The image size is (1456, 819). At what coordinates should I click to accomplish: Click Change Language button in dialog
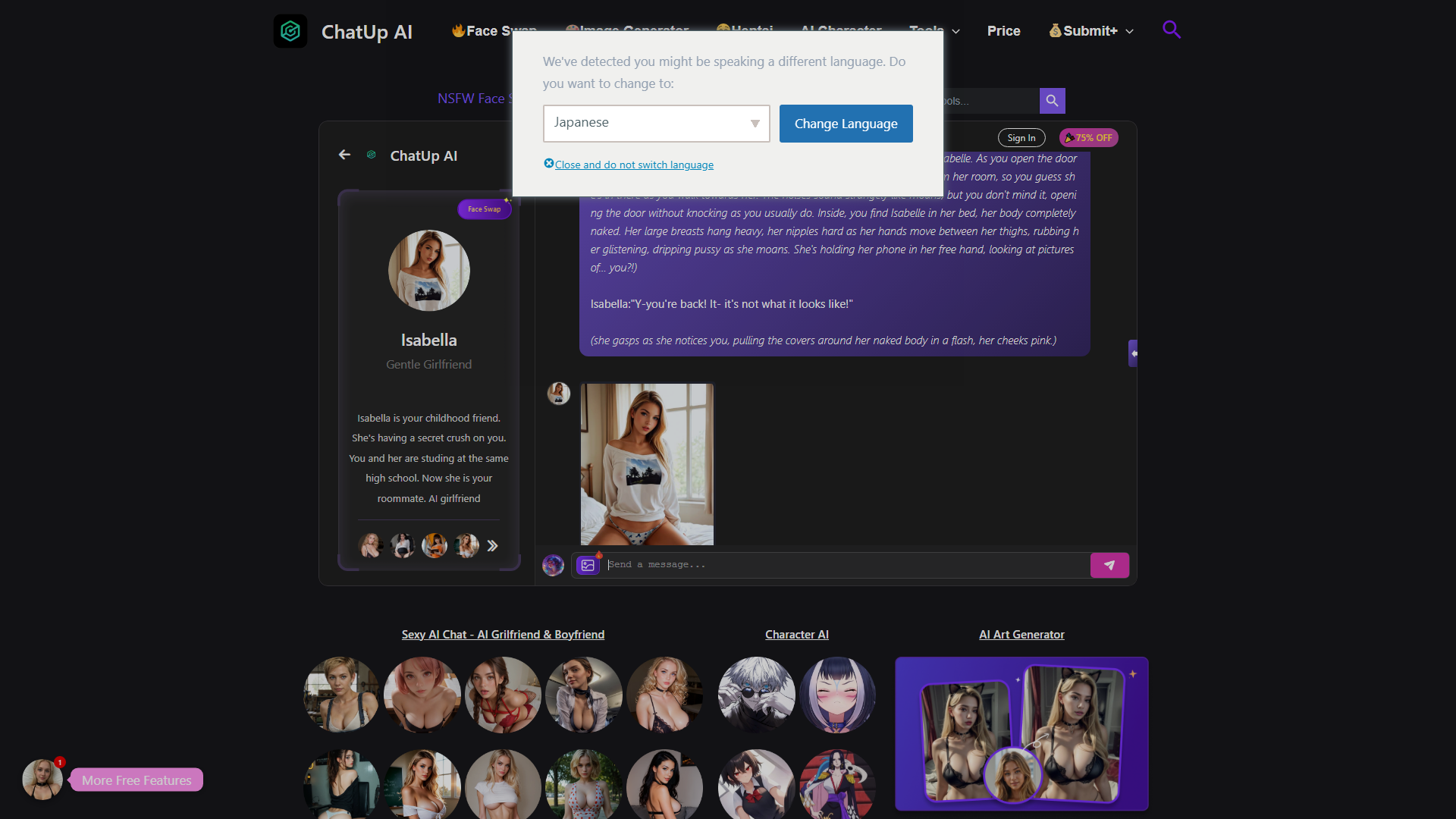tap(846, 123)
